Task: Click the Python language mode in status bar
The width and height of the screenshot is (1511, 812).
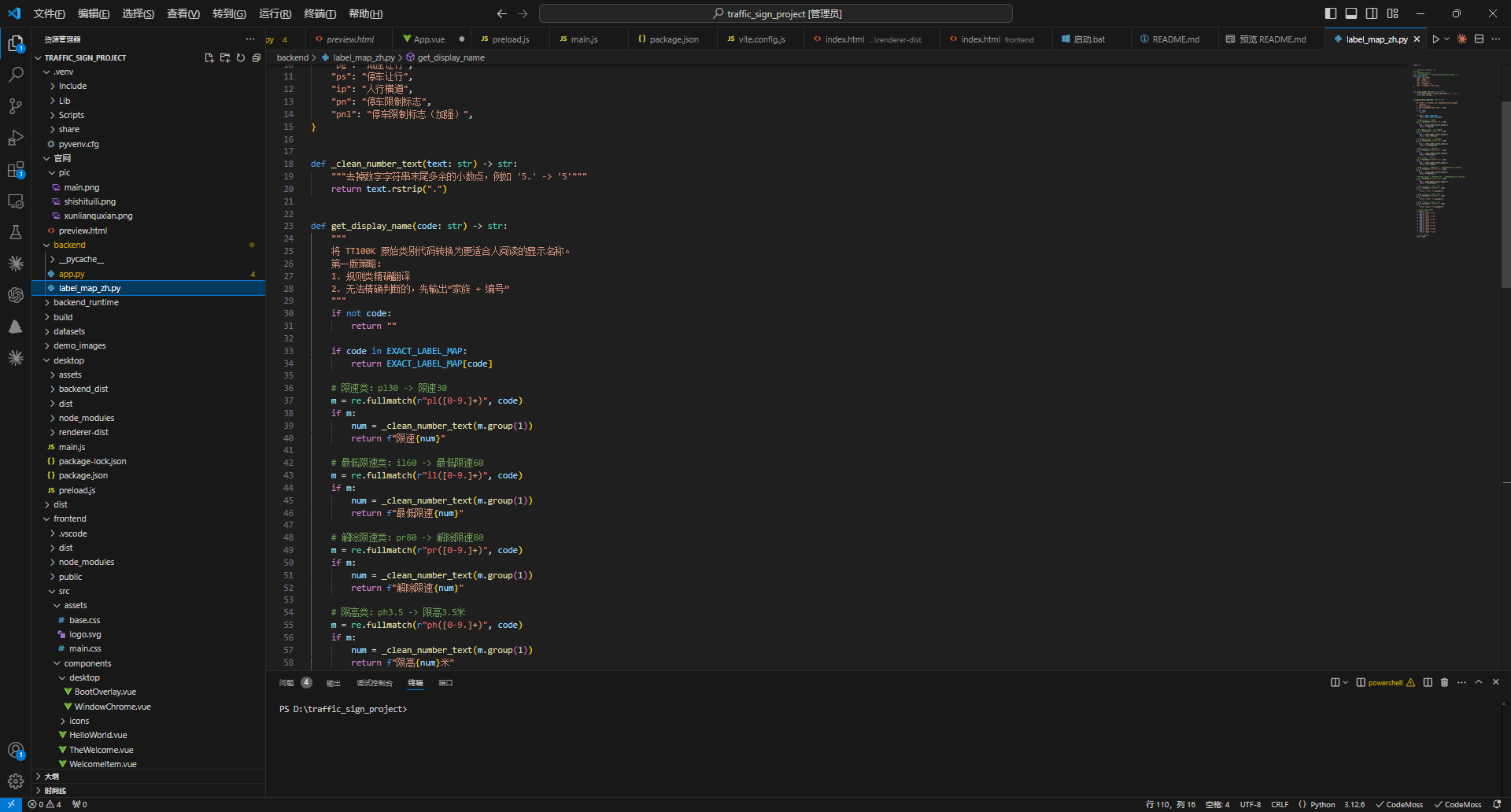Action: coord(1322,804)
